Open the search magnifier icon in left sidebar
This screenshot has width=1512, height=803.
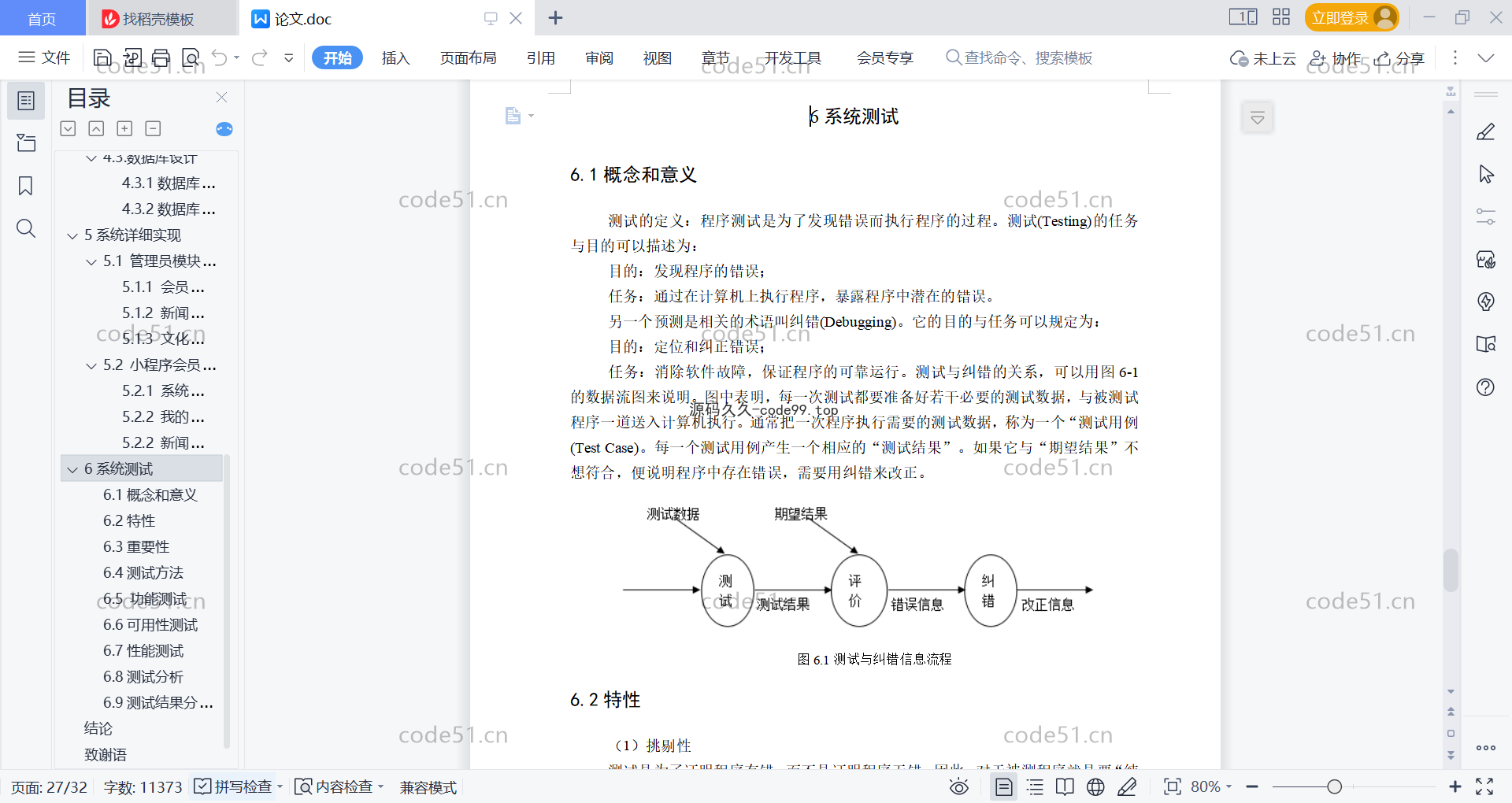coord(26,228)
